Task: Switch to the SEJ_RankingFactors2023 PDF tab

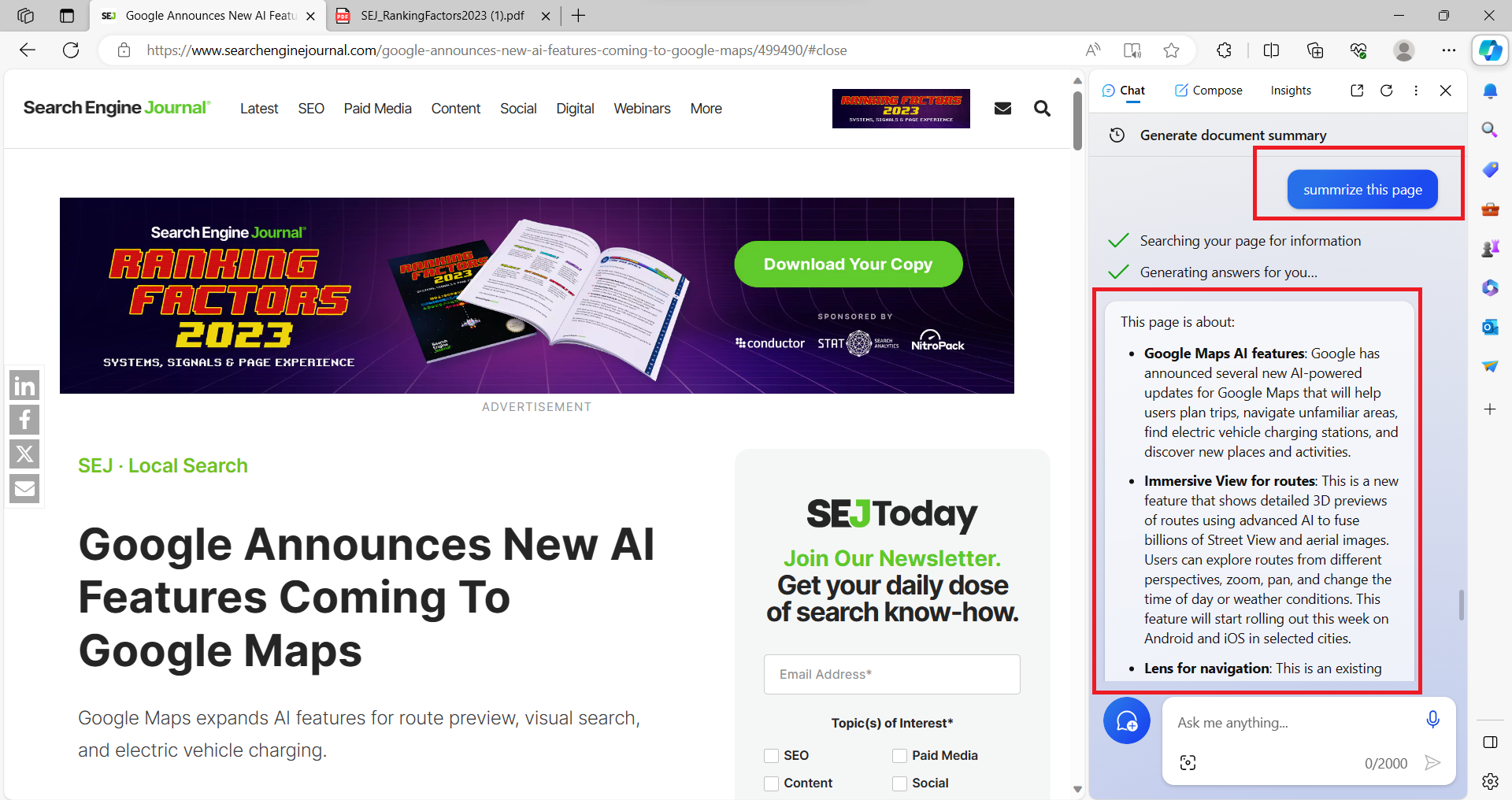Action: (441, 16)
